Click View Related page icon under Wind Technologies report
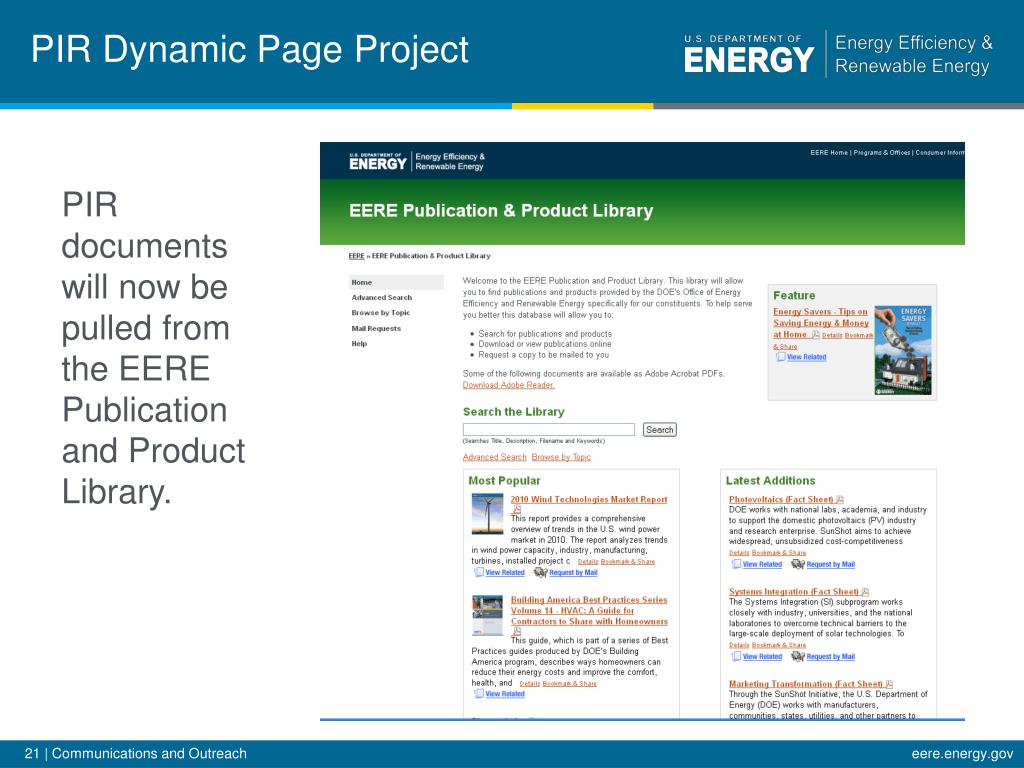The height and width of the screenshot is (768, 1024). click(478, 572)
